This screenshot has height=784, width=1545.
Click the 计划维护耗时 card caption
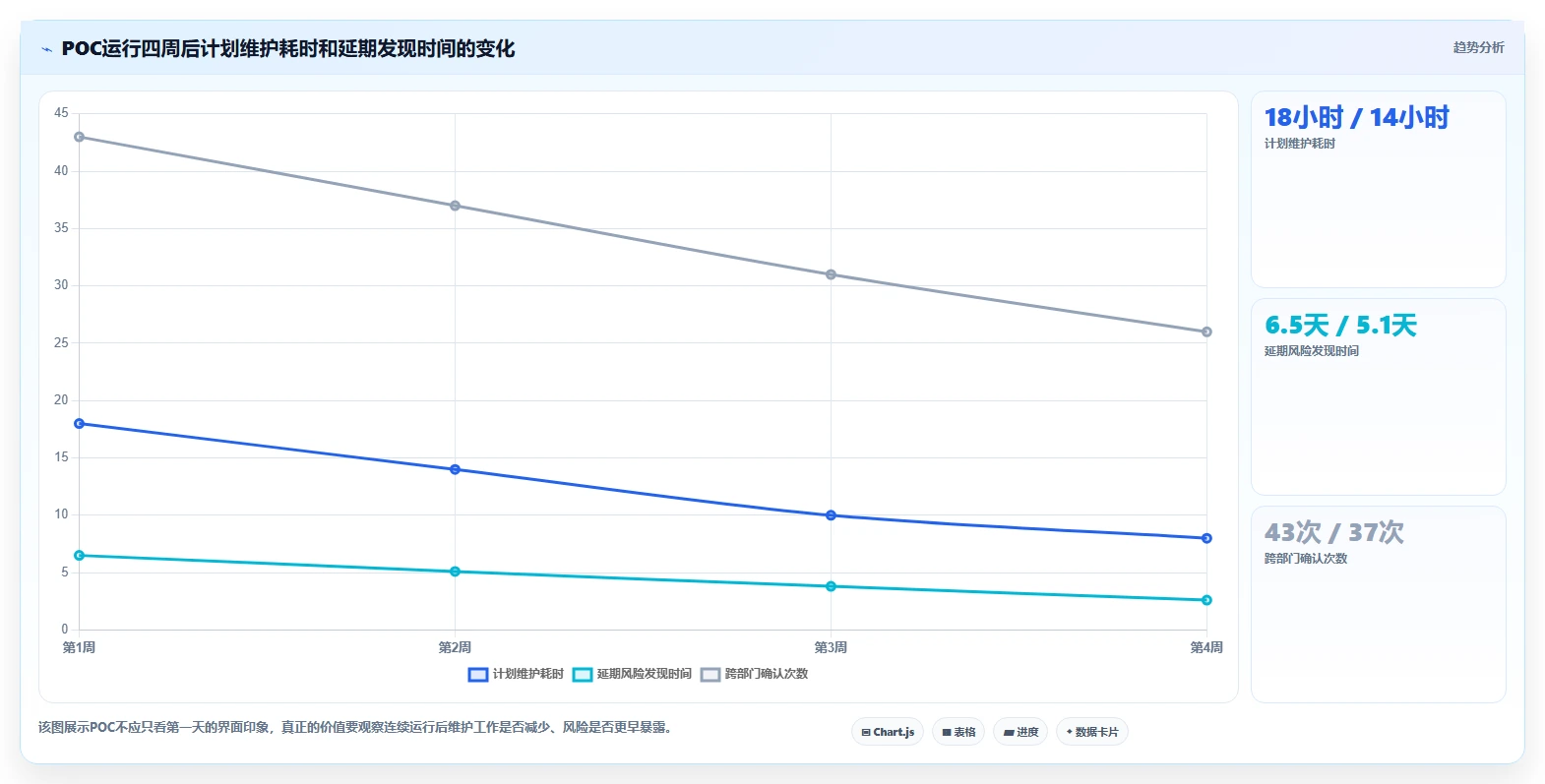coord(1299,144)
